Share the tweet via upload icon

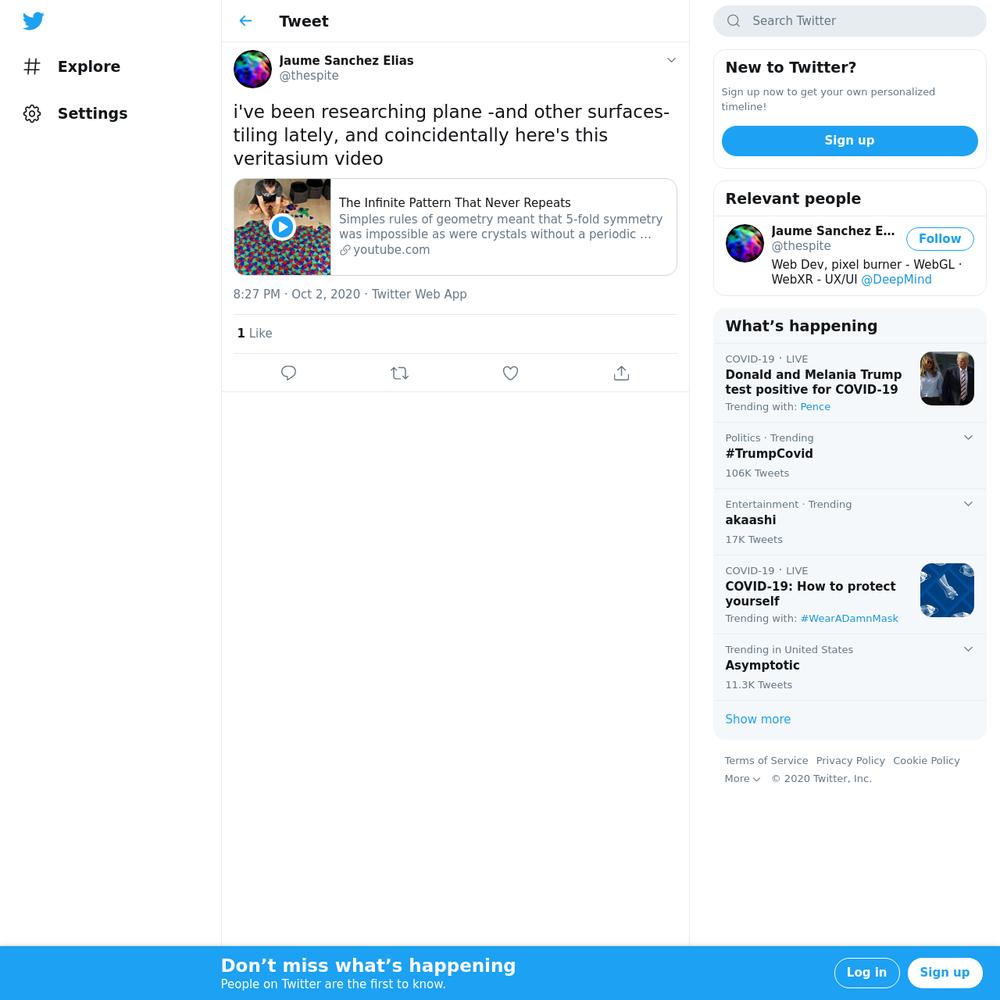pyautogui.click(x=621, y=373)
